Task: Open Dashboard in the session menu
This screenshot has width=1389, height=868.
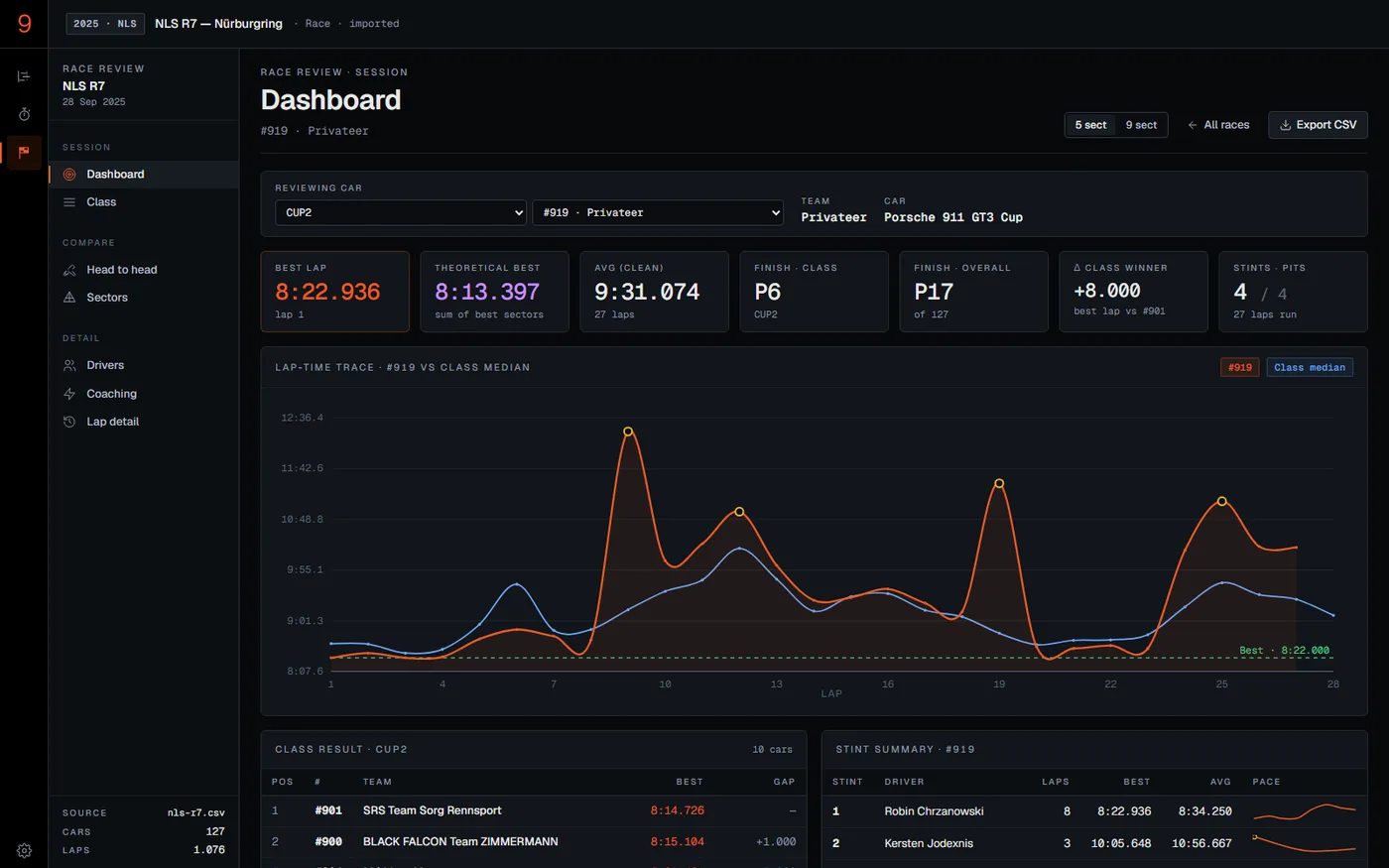Action: pos(144,175)
